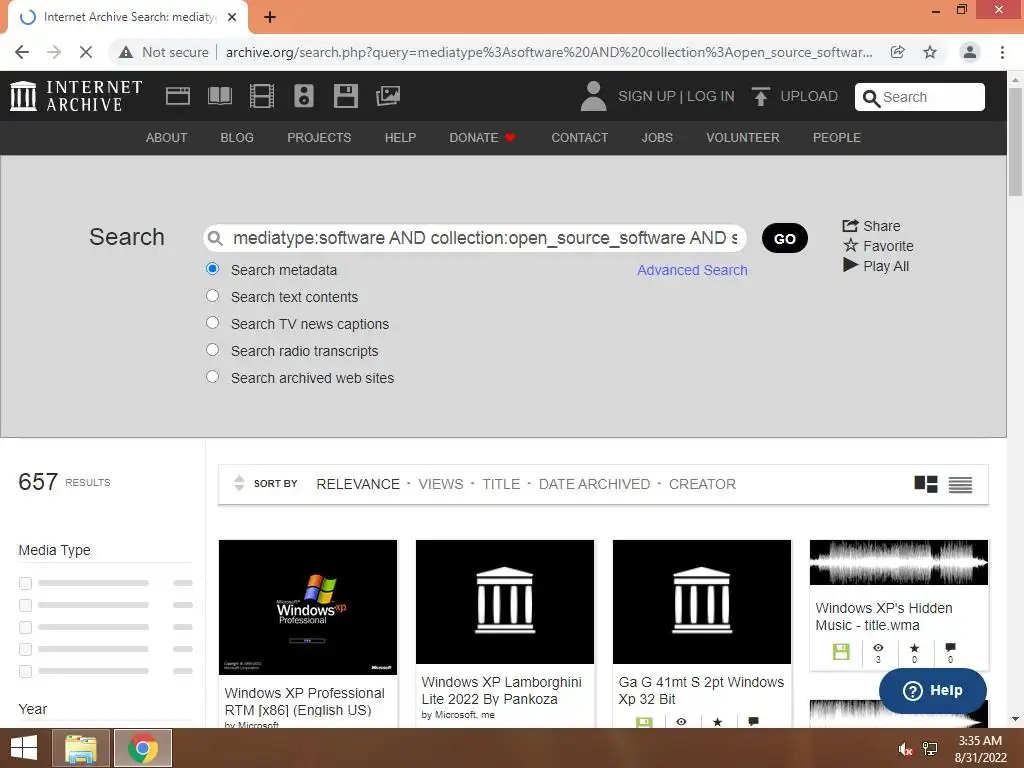The image size is (1024, 768).
Task: Open the Audio speaker icon
Action: 304,96
